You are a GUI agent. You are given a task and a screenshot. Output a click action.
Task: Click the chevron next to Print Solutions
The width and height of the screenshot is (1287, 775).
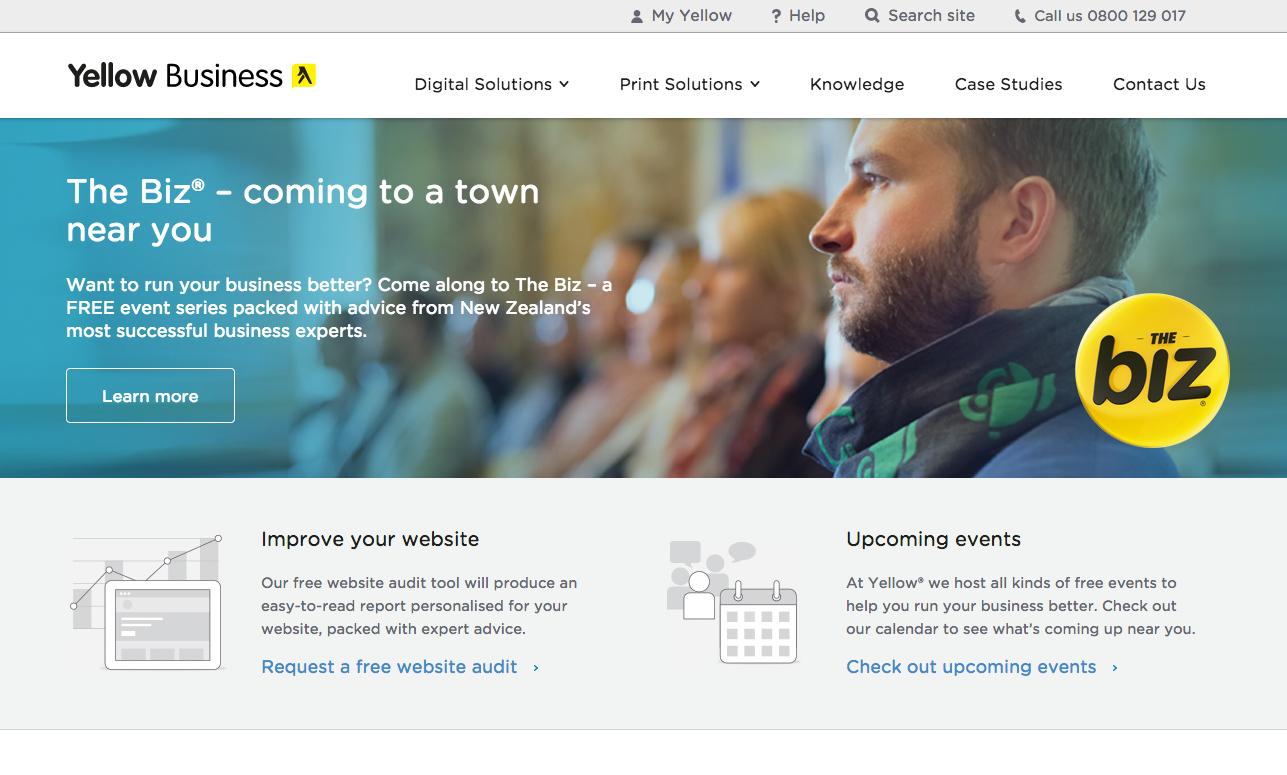point(755,84)
